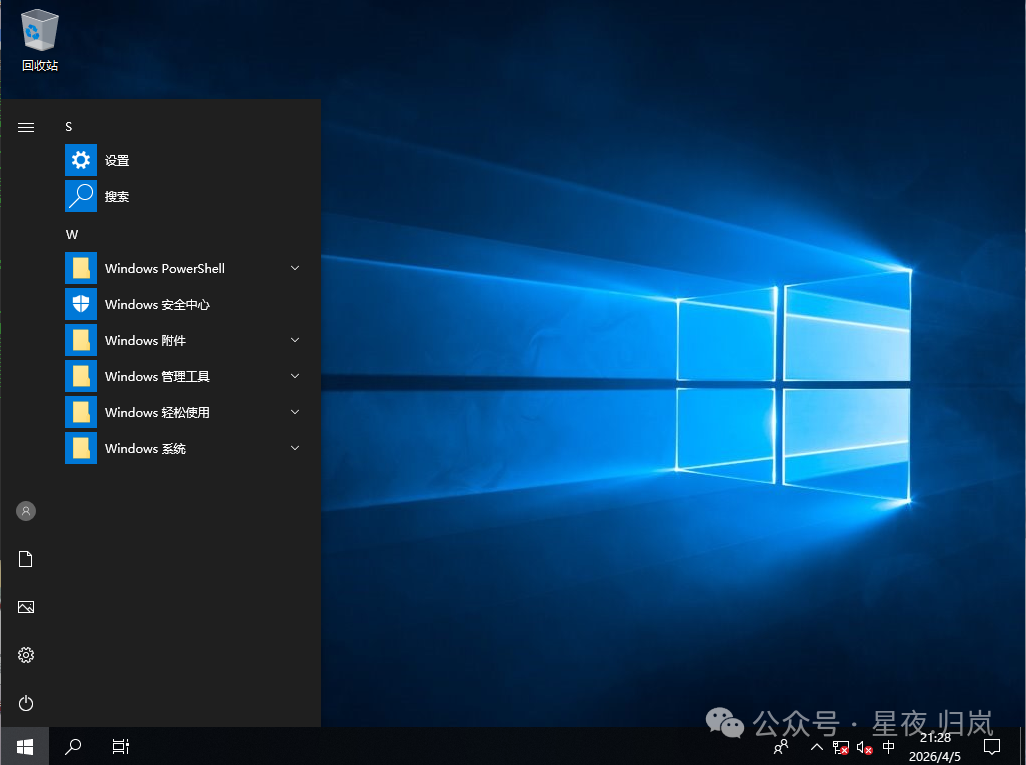Open the clock showing 21:28 2026/4/5
The height and width of the screenshot is (765, 1026).
935,747
